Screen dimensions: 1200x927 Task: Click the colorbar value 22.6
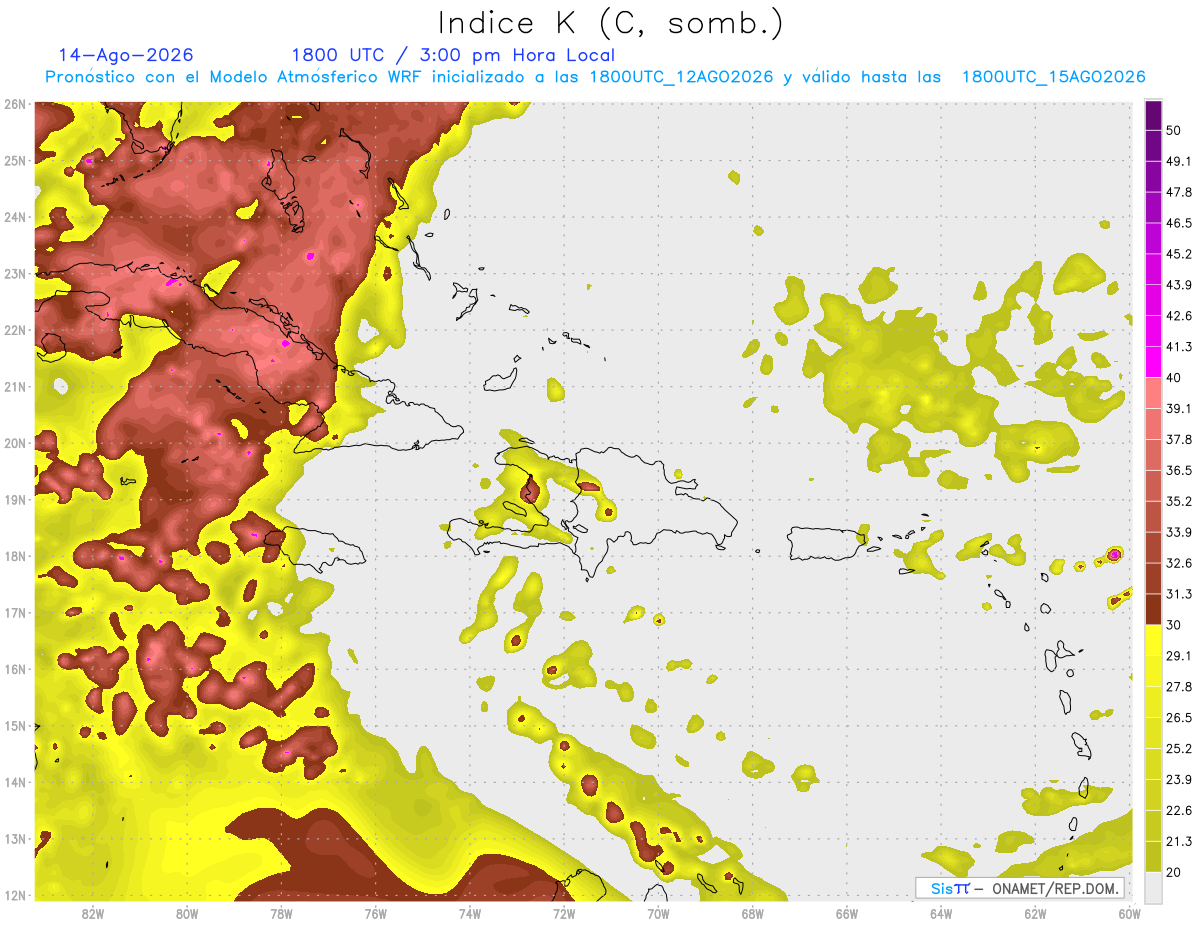[x=1179, y=811]
